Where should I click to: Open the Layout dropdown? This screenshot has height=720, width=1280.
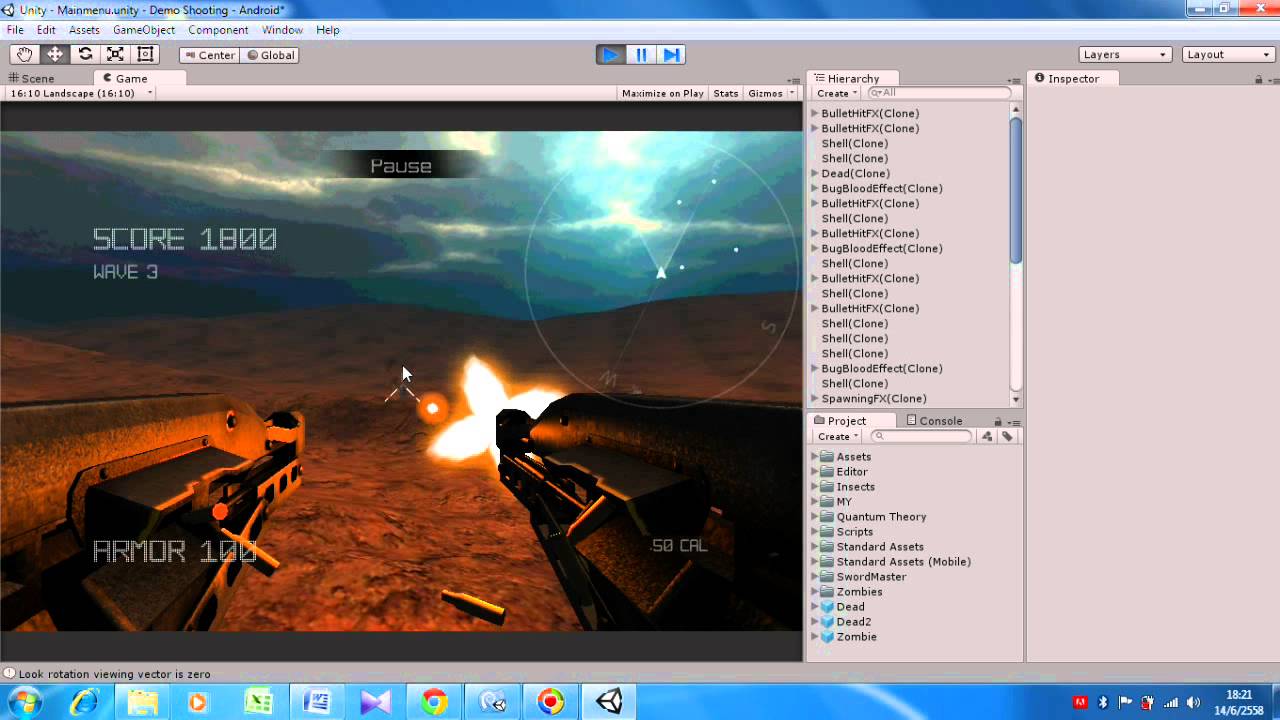tap(1228, 55)
